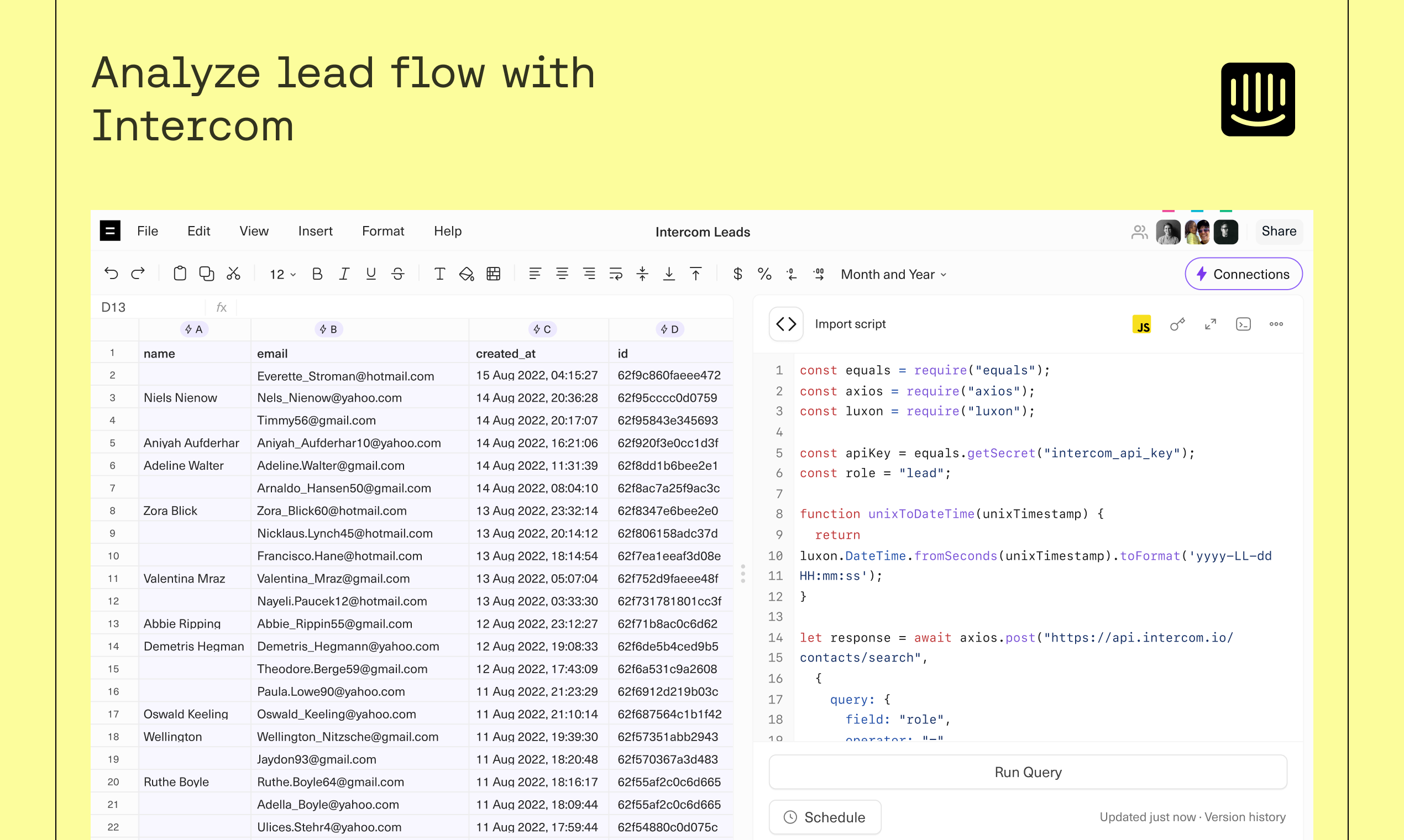Click the panel divider handle dots

pos(743,574)
